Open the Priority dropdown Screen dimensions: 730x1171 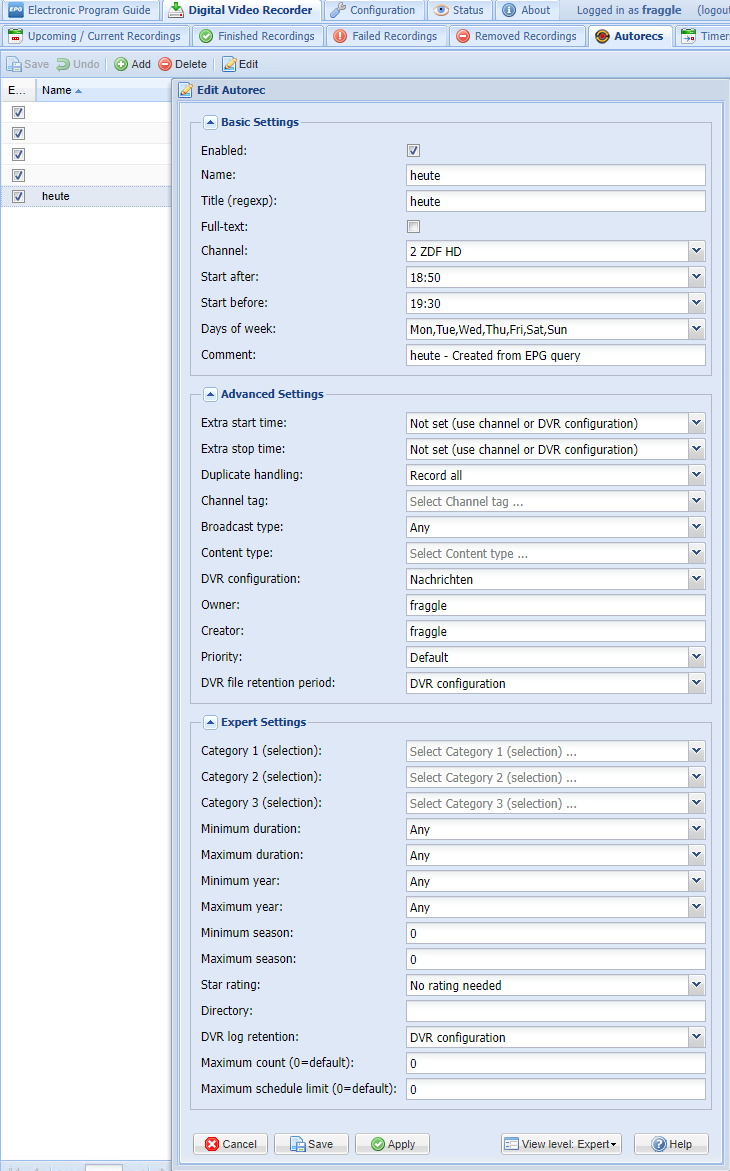pyautogui.click(x=696, y=657)
